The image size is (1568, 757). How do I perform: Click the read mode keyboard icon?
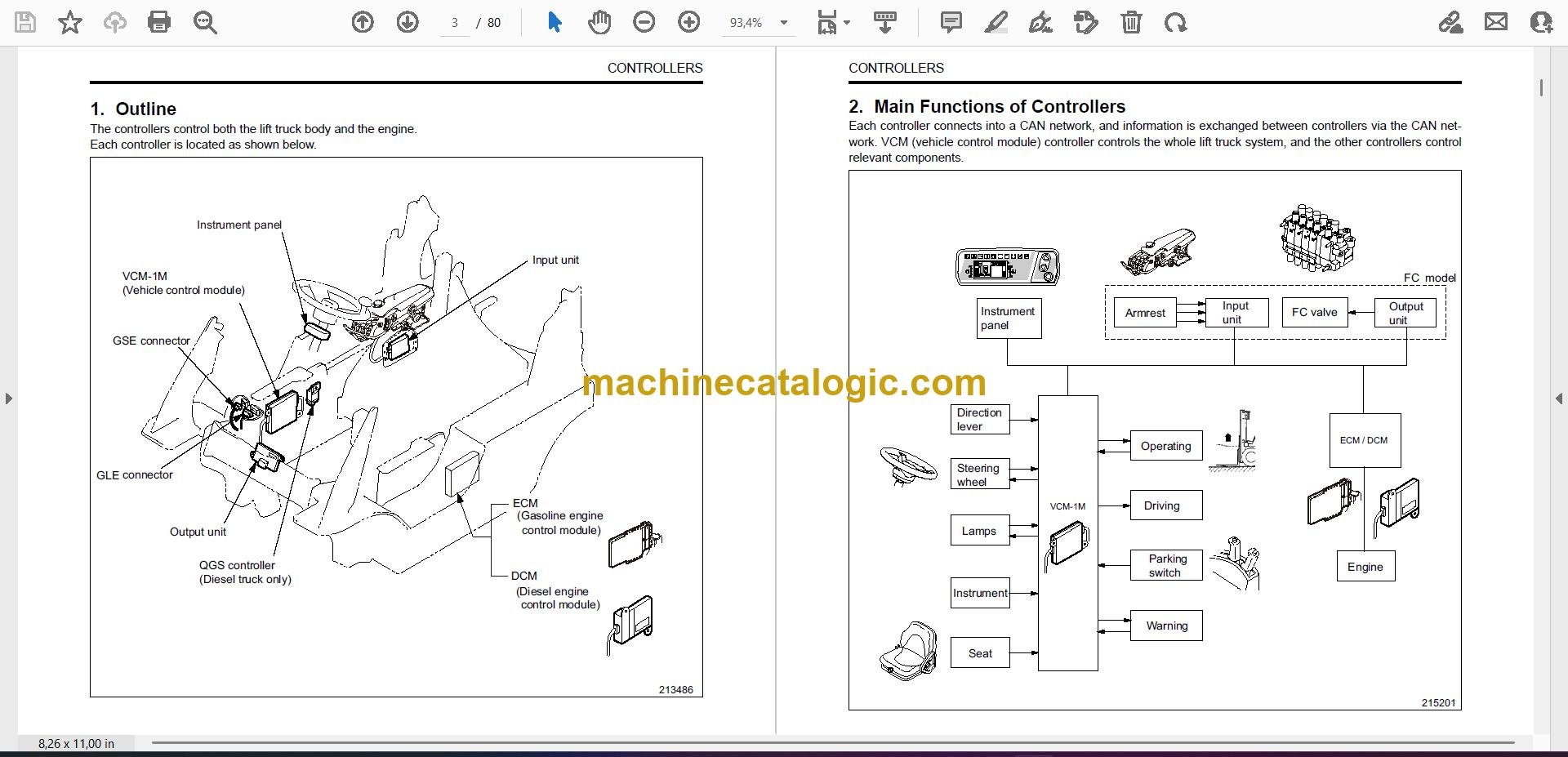click(885, 22)
